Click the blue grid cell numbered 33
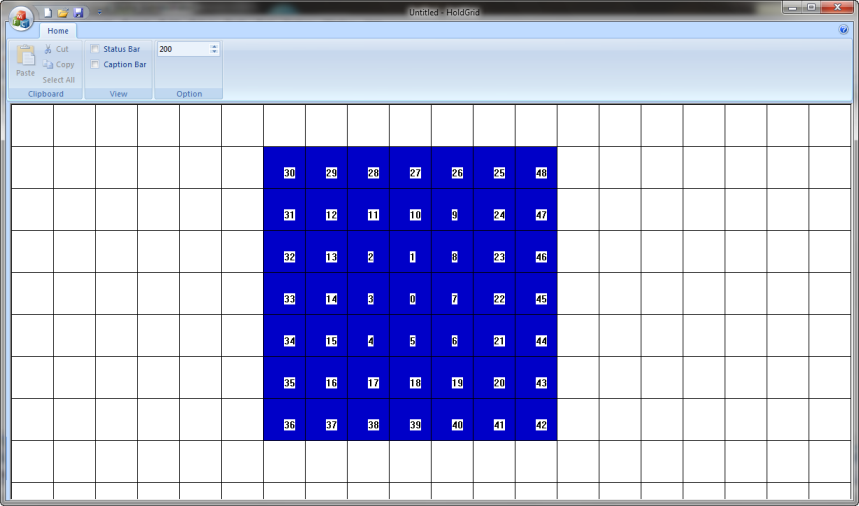The height and width of the screenshot is (506, 859). (284, 294)
